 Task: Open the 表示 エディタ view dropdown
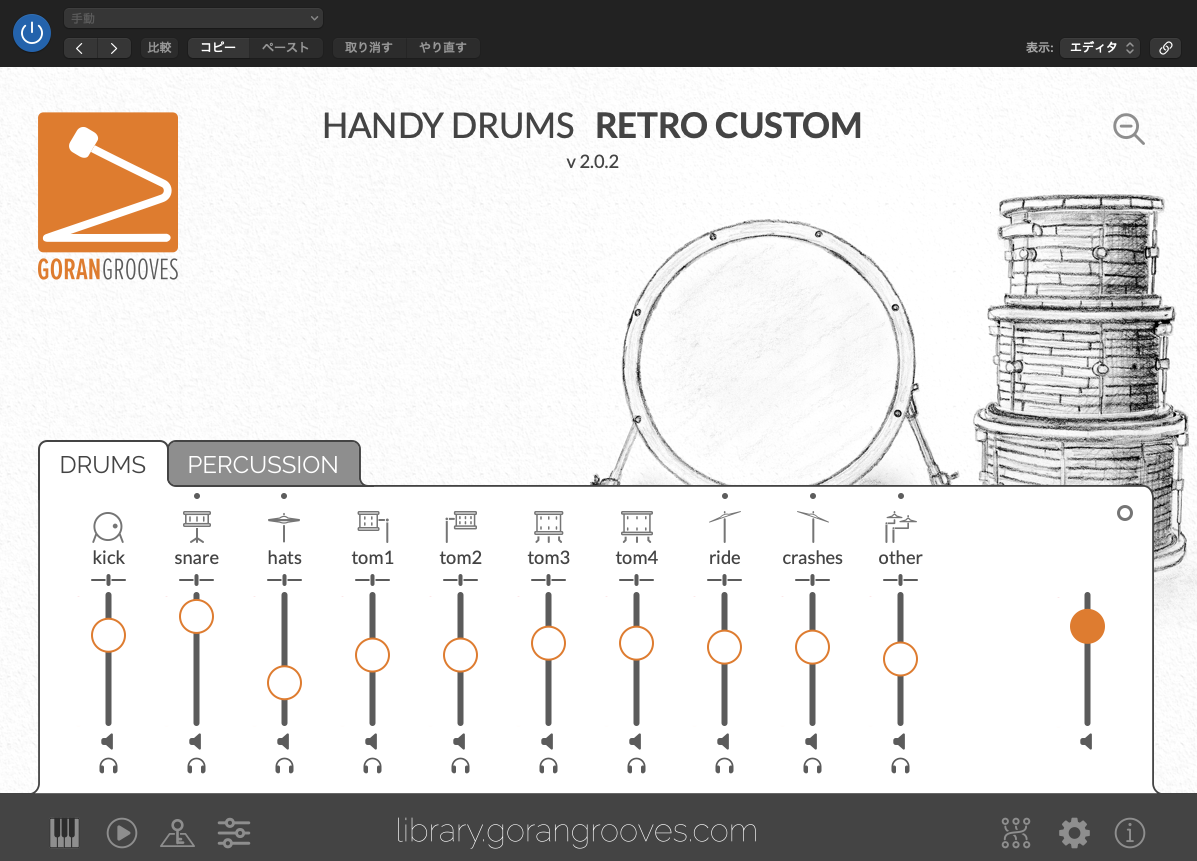[1100, 47]
